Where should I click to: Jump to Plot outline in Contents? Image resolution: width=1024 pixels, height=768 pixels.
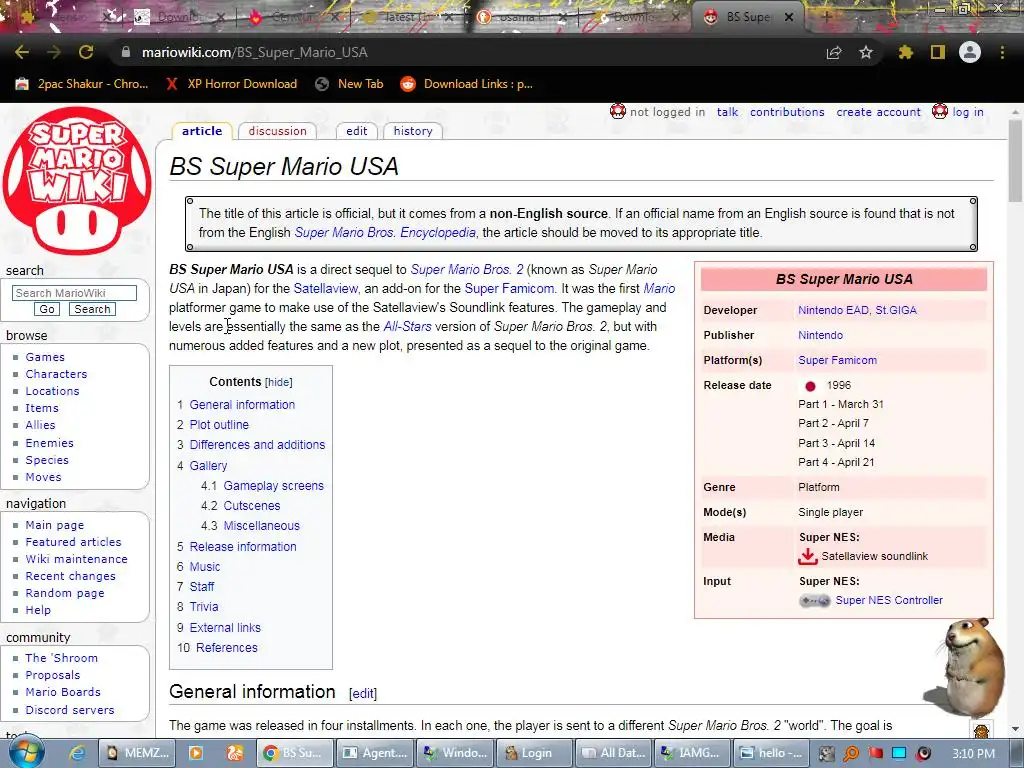point(219,424)
